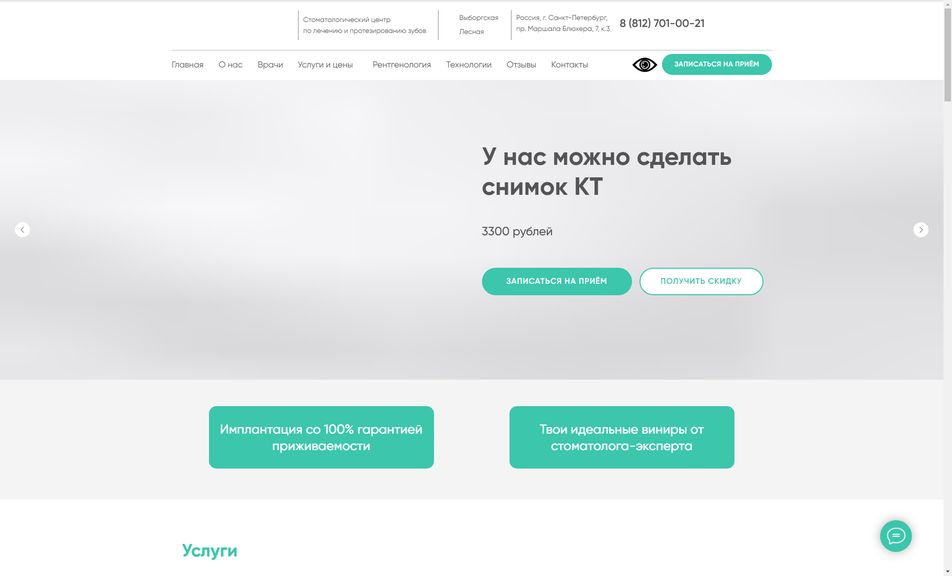
Task: Click header Записаться на приём button
Action: point(716,64)
